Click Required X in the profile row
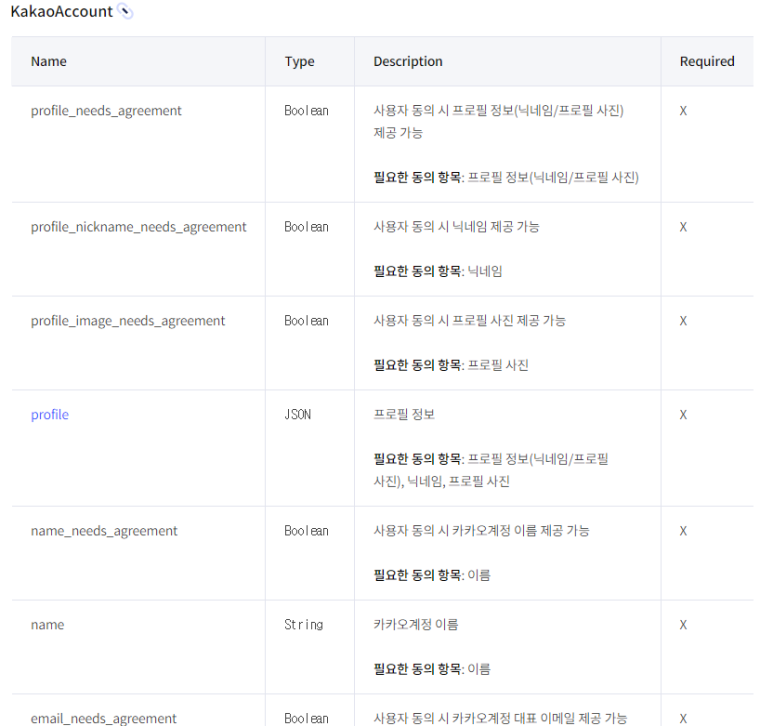The image size is (773, 726). [683, 415]
